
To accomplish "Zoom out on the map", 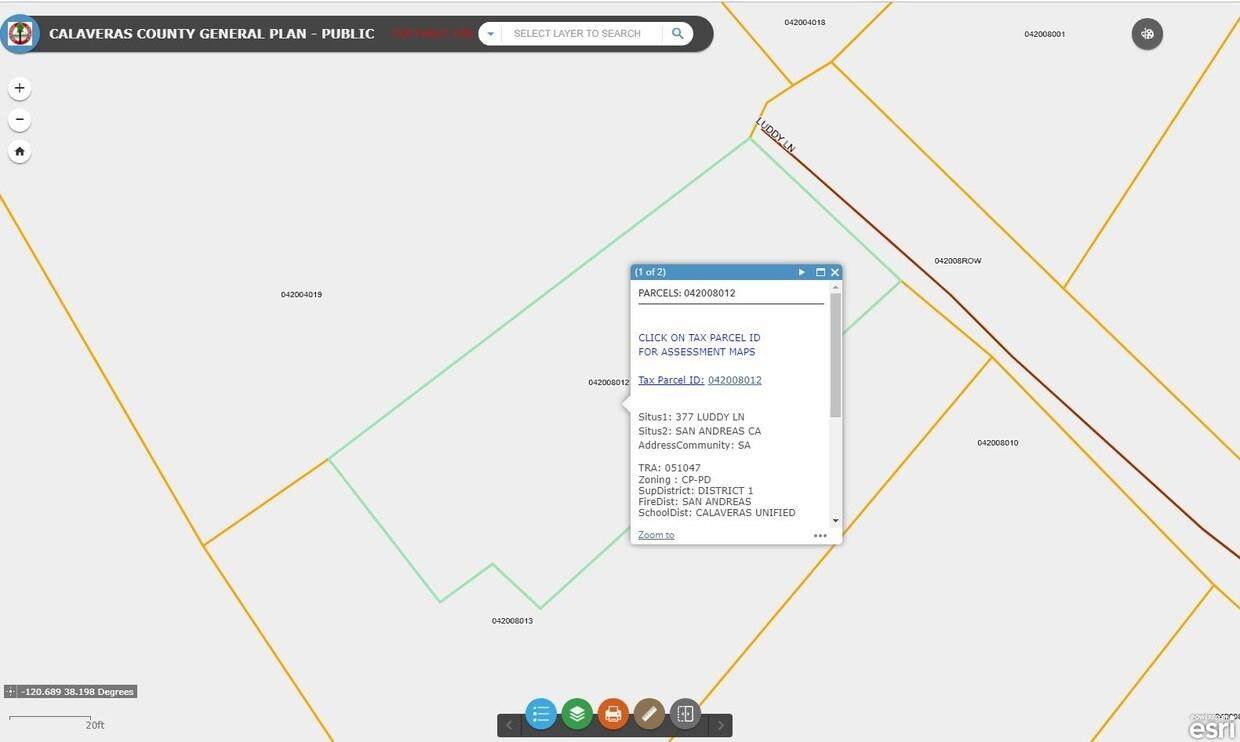I will 19,120.
